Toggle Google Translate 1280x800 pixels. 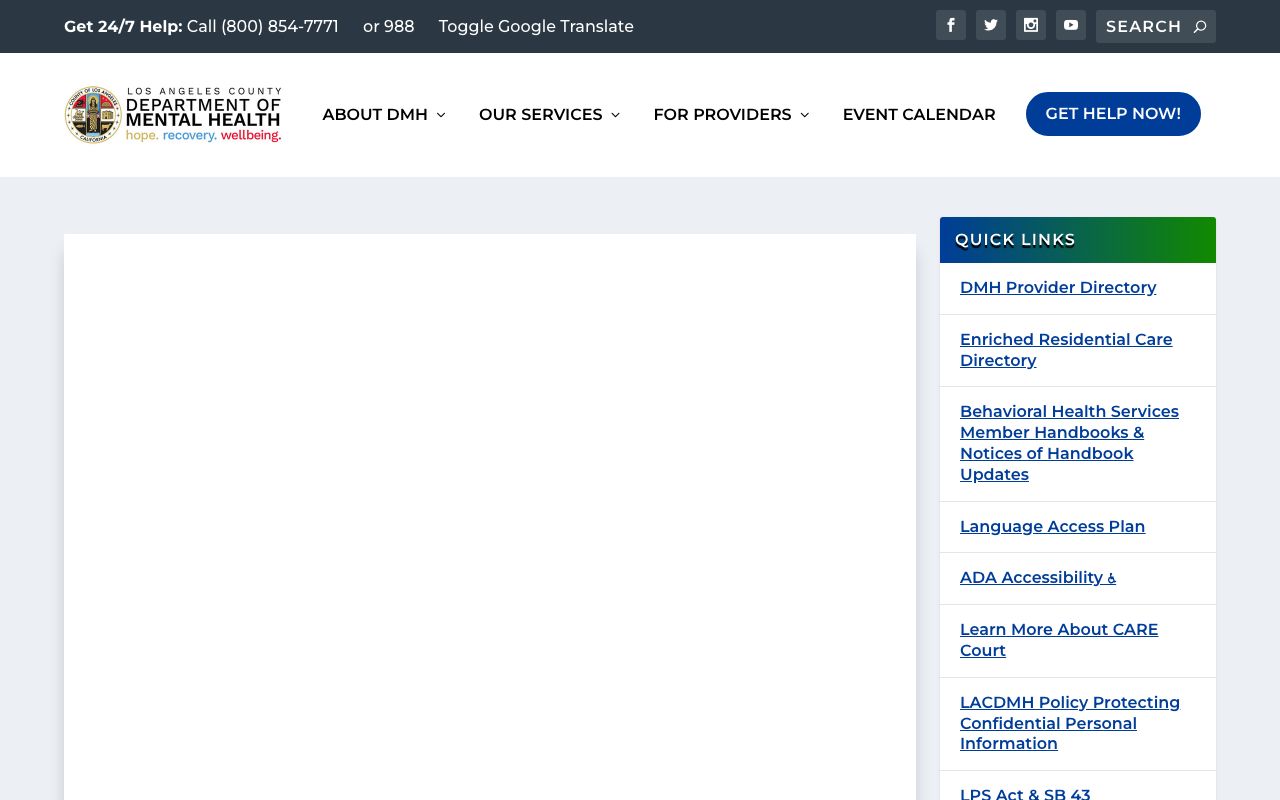tap(535, 26)
